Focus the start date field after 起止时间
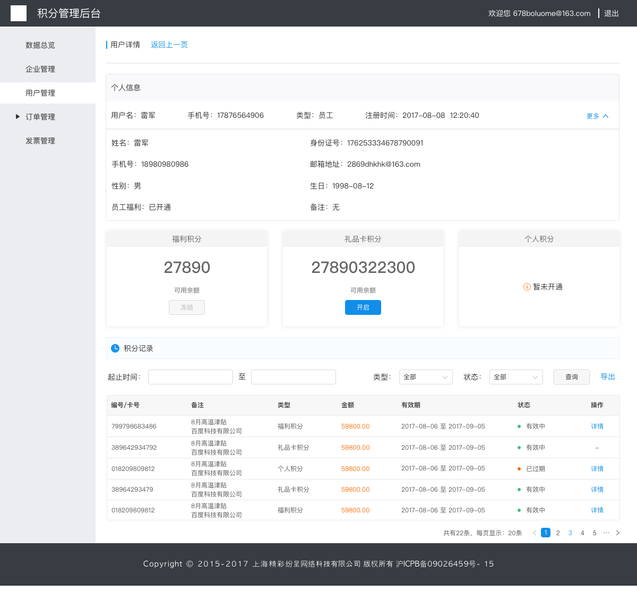 click(191, 377)
